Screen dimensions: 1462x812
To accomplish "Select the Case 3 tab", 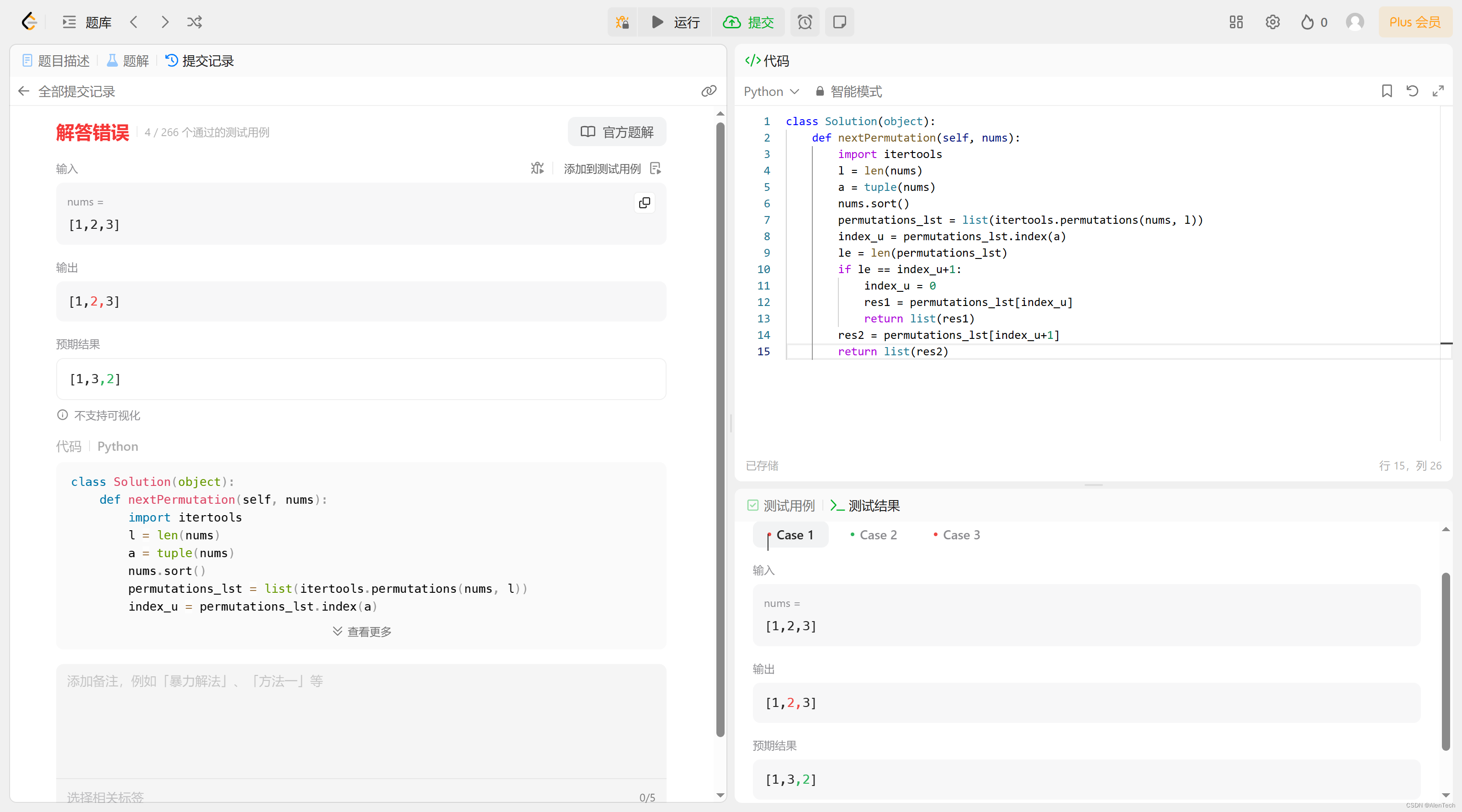I will click(x=957, y=535).
